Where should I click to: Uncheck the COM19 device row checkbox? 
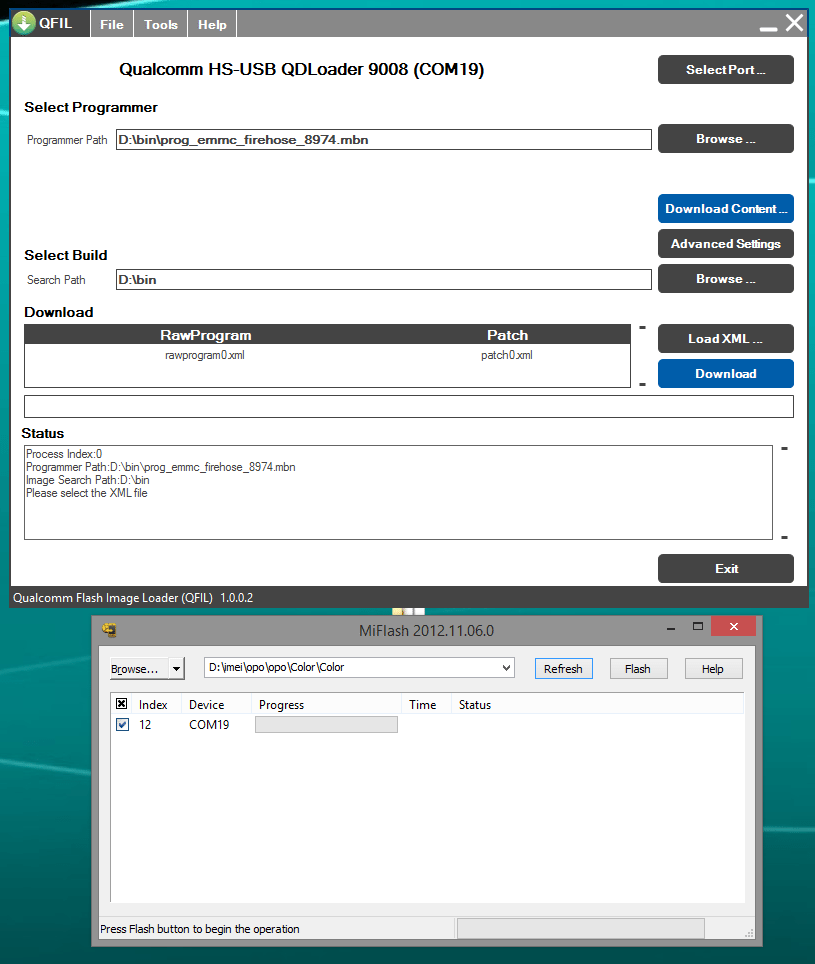[x=122, y=725]
